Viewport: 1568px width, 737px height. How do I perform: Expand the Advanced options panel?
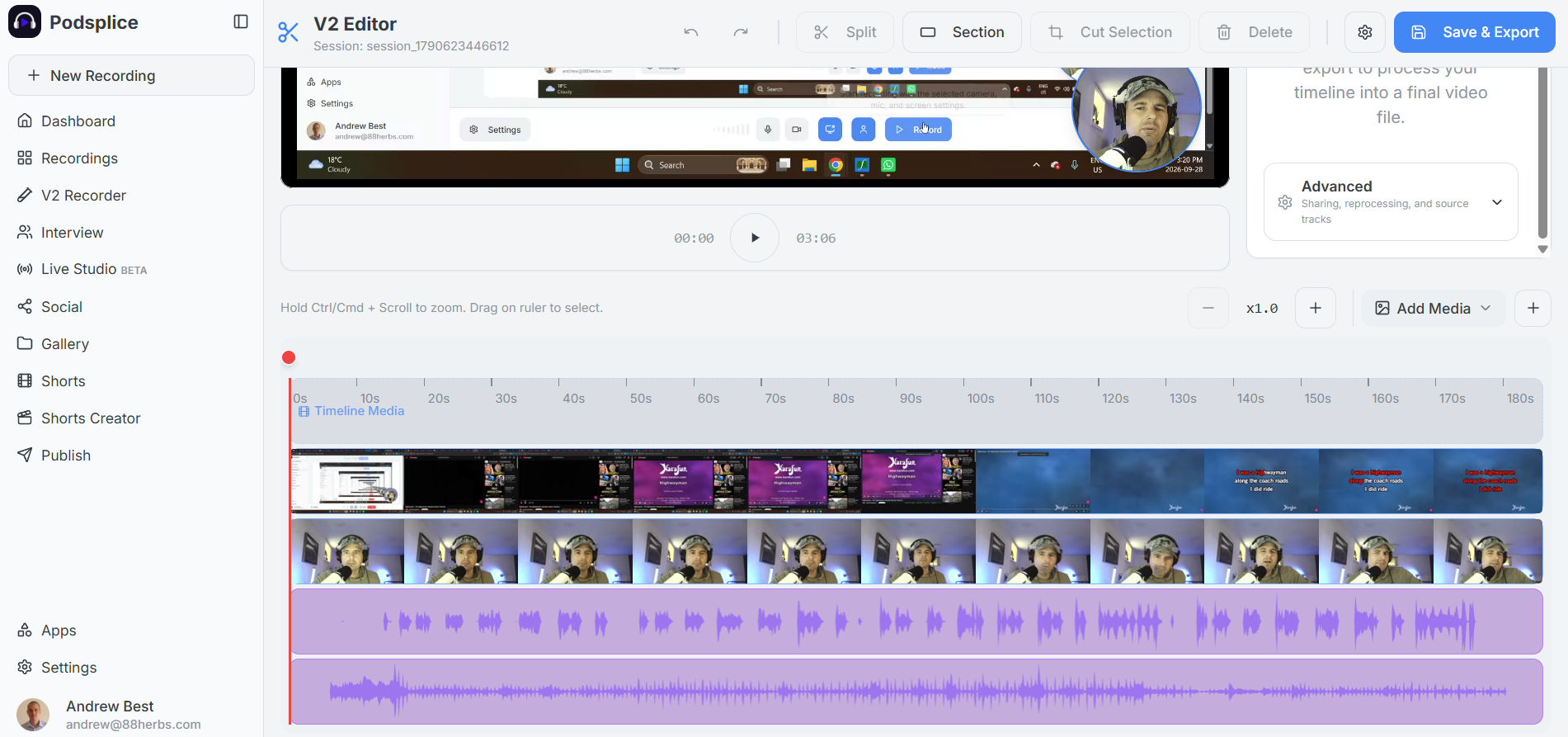1391,202
